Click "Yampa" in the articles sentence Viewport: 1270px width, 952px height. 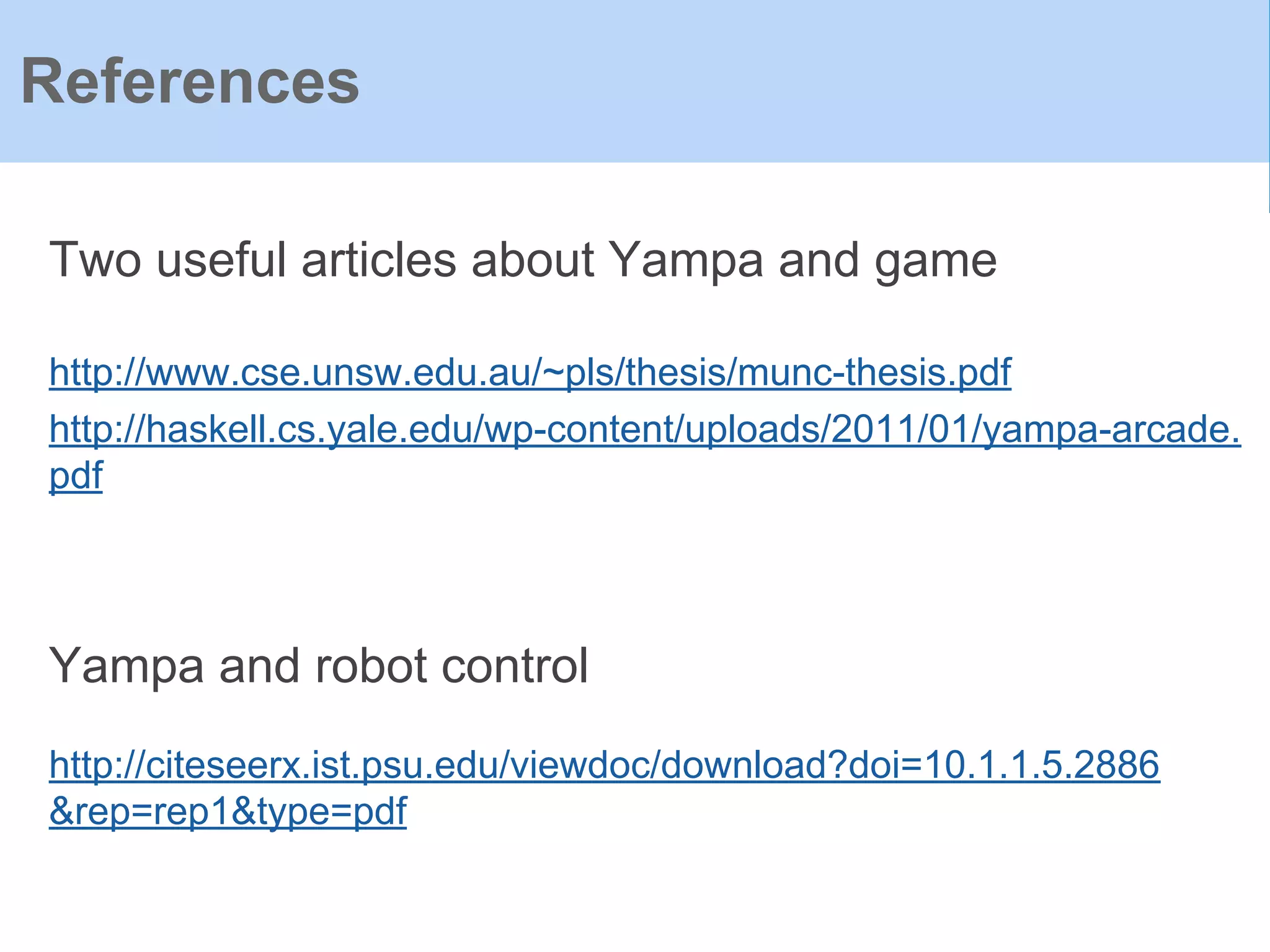(x=685, y=260)
